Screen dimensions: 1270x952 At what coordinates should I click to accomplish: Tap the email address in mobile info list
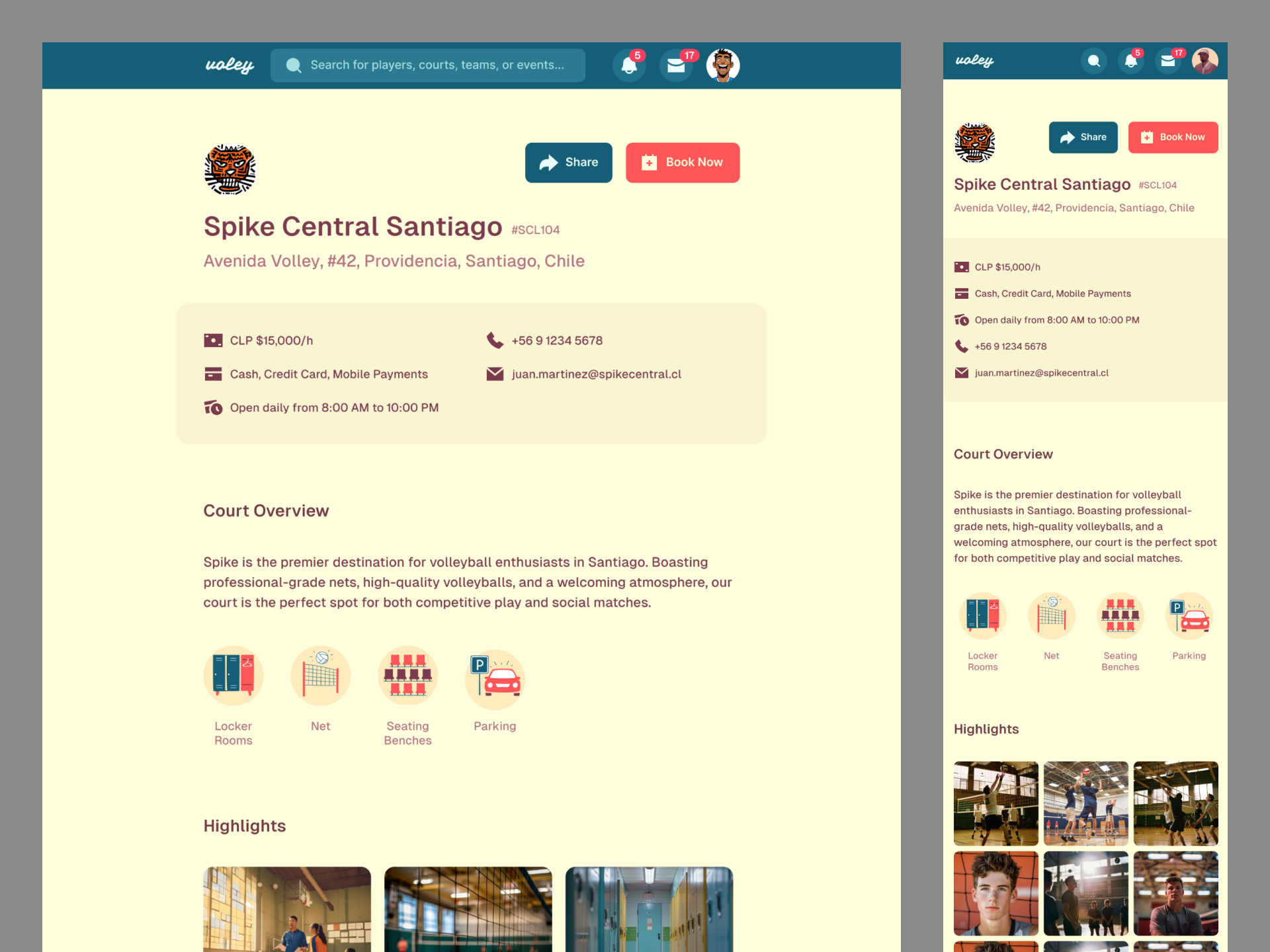tap(1042, 373)
